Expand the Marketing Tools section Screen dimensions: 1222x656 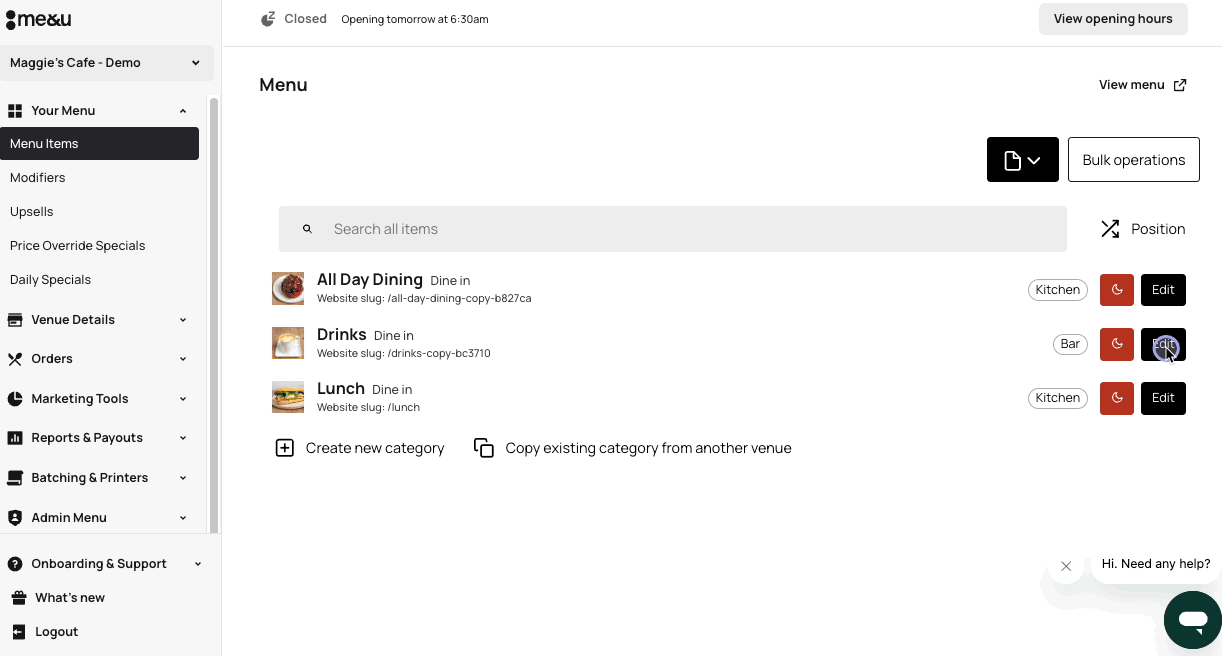183,399
